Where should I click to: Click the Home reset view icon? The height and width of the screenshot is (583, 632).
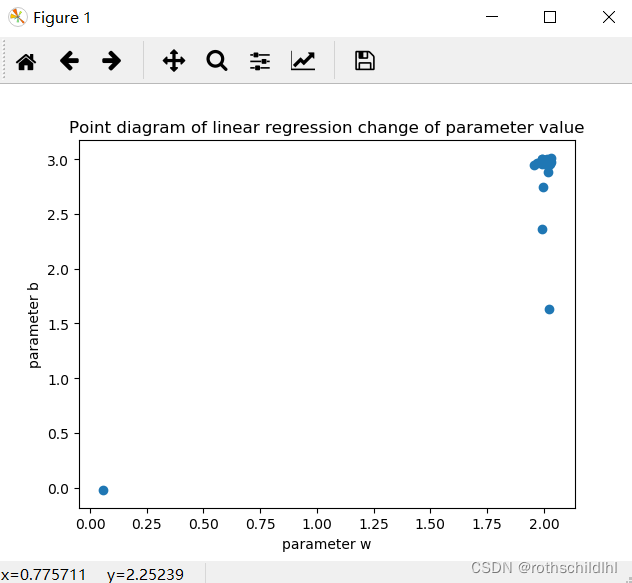tap(26, 61)
